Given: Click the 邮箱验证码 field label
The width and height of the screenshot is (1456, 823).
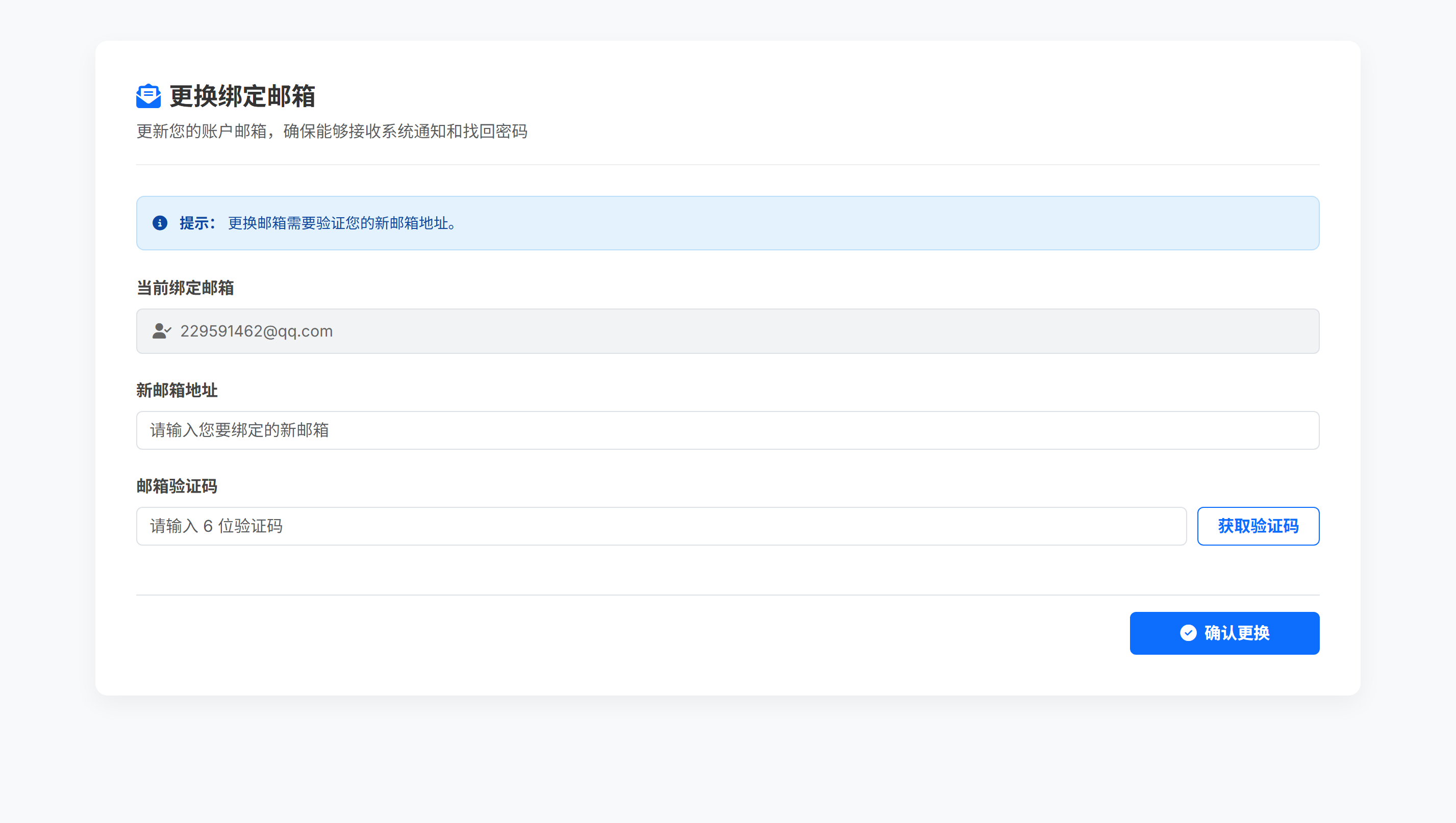Looking at the screenshot, I should coord(177,486).
